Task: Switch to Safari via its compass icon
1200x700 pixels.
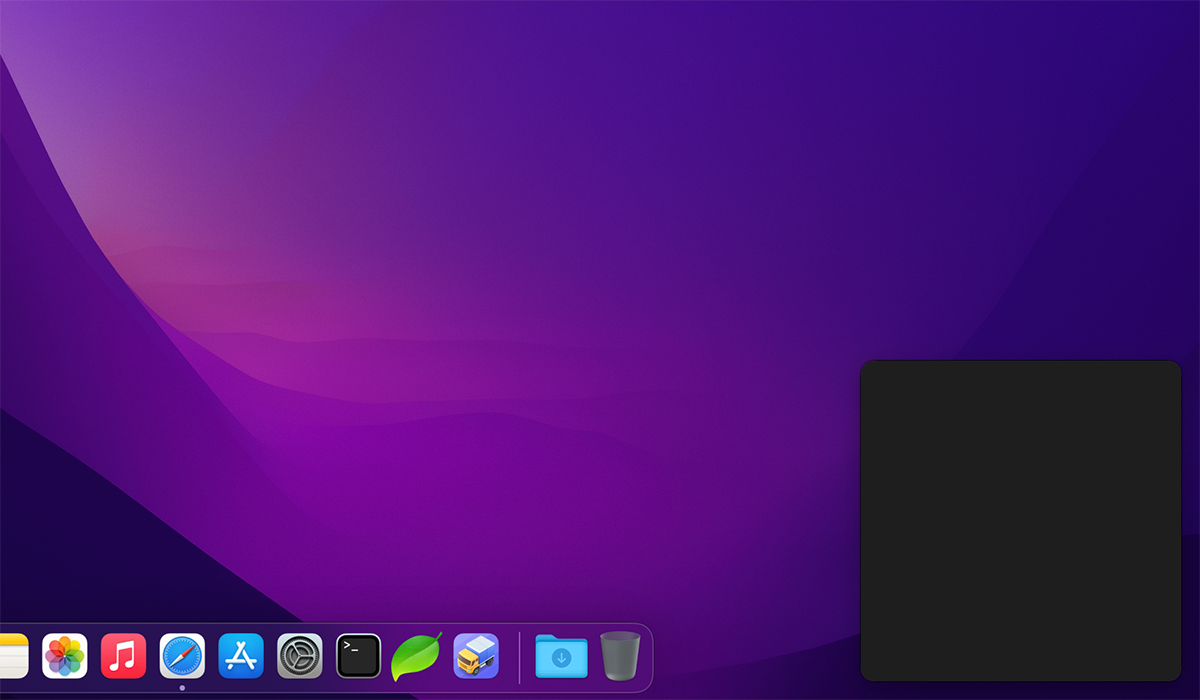Action: click(182, 657)
